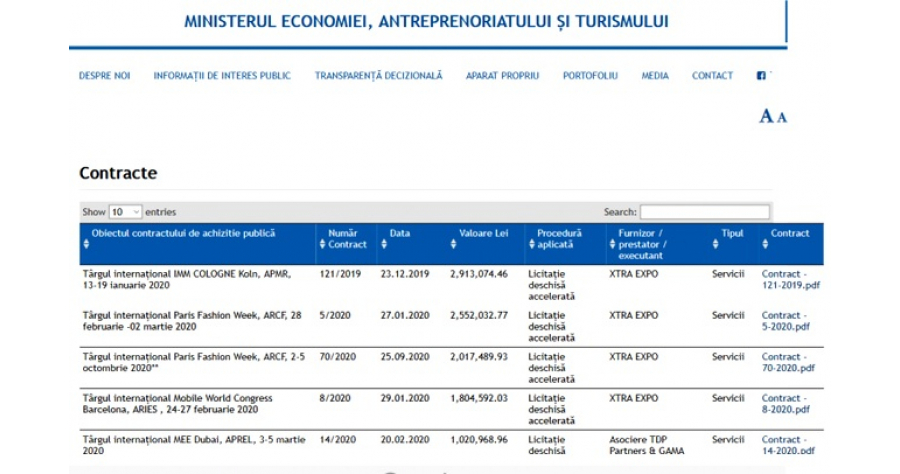Screen dimensions: 900x474
Task: Select contract number 121/2019 cell
Action: click(x=340, y=274)
